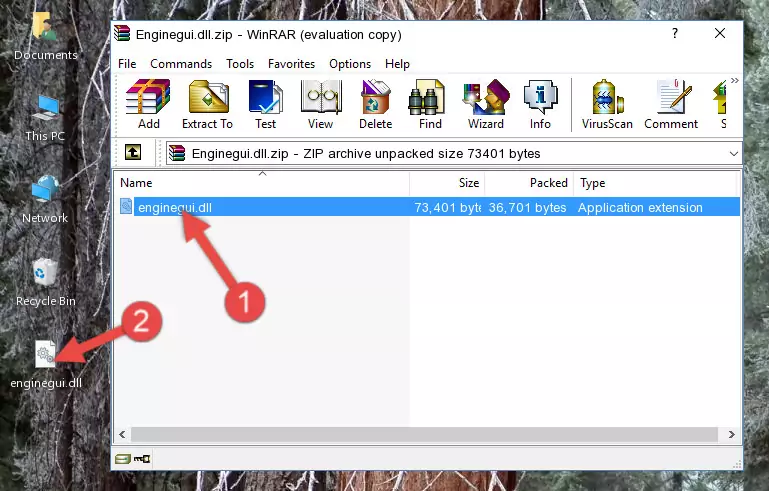Click the WinRAR title bar icon

coord(122,33)
